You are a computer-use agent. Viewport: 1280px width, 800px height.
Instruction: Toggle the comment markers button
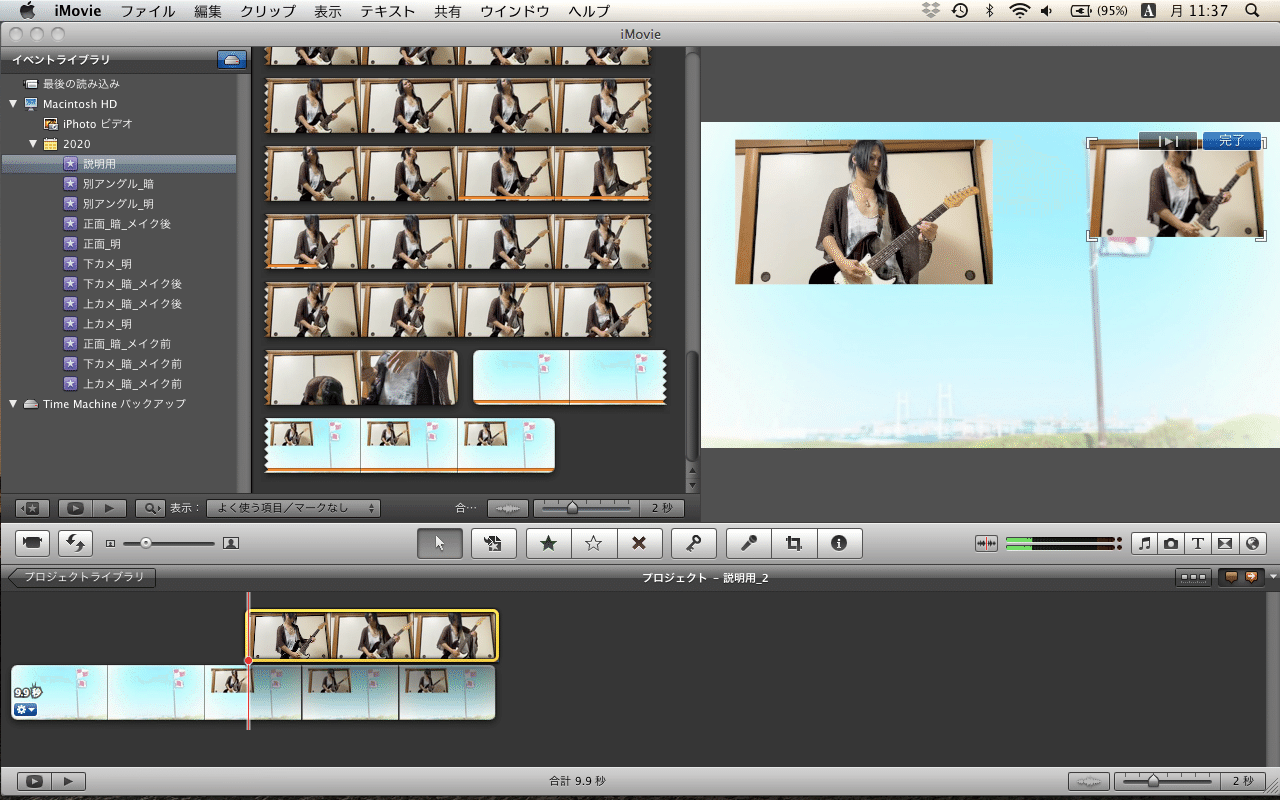tap(1230, 577)
